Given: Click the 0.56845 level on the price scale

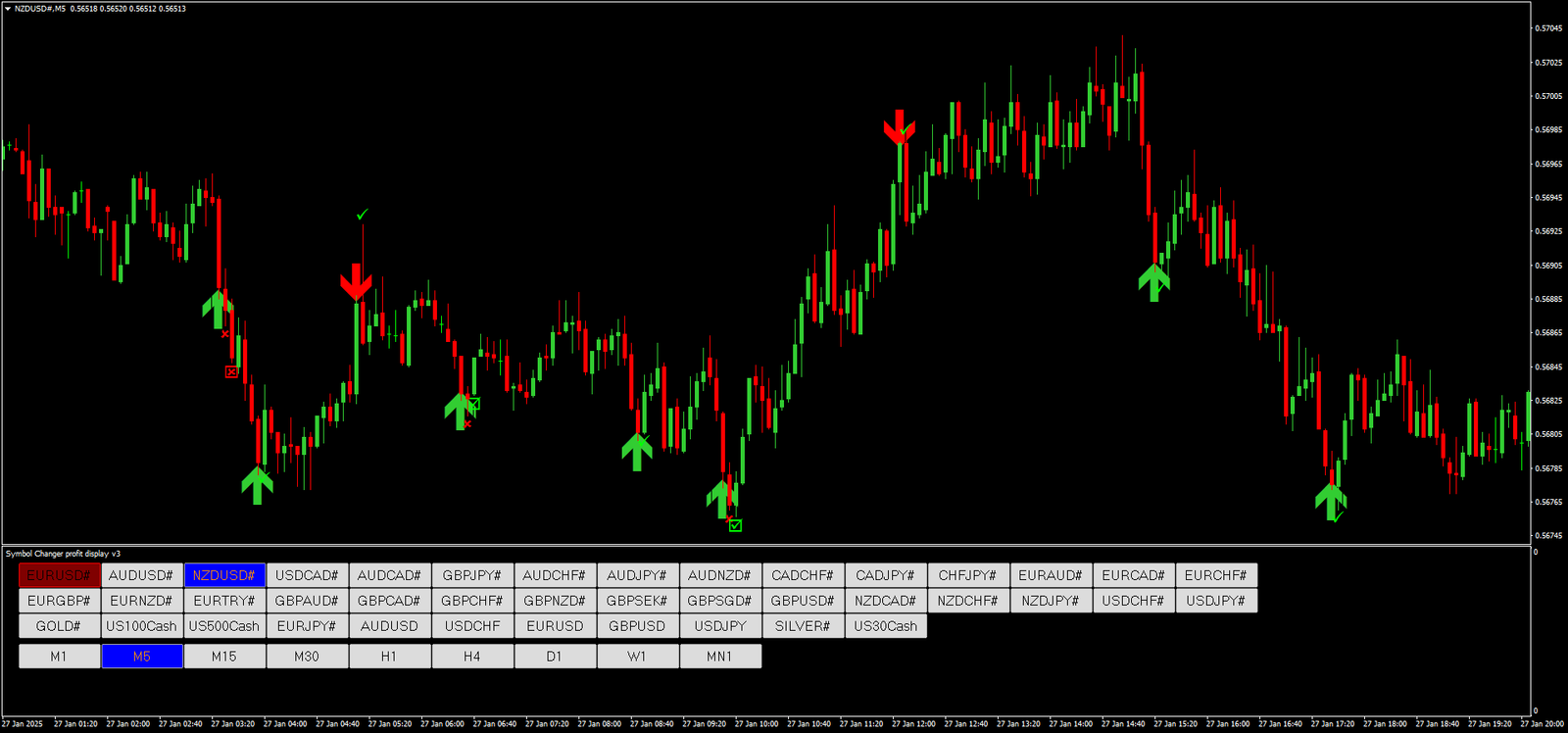Looking at the screenshot, I should [x=1548, y=366].
